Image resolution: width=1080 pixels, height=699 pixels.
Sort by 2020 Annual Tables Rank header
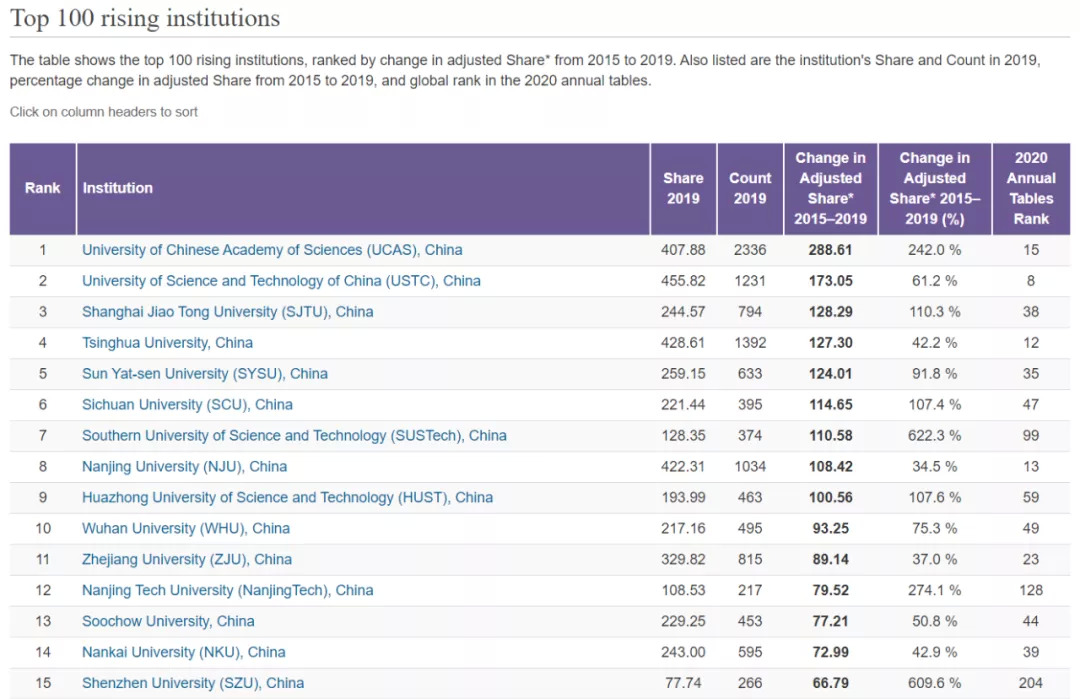pos(1031,188)
